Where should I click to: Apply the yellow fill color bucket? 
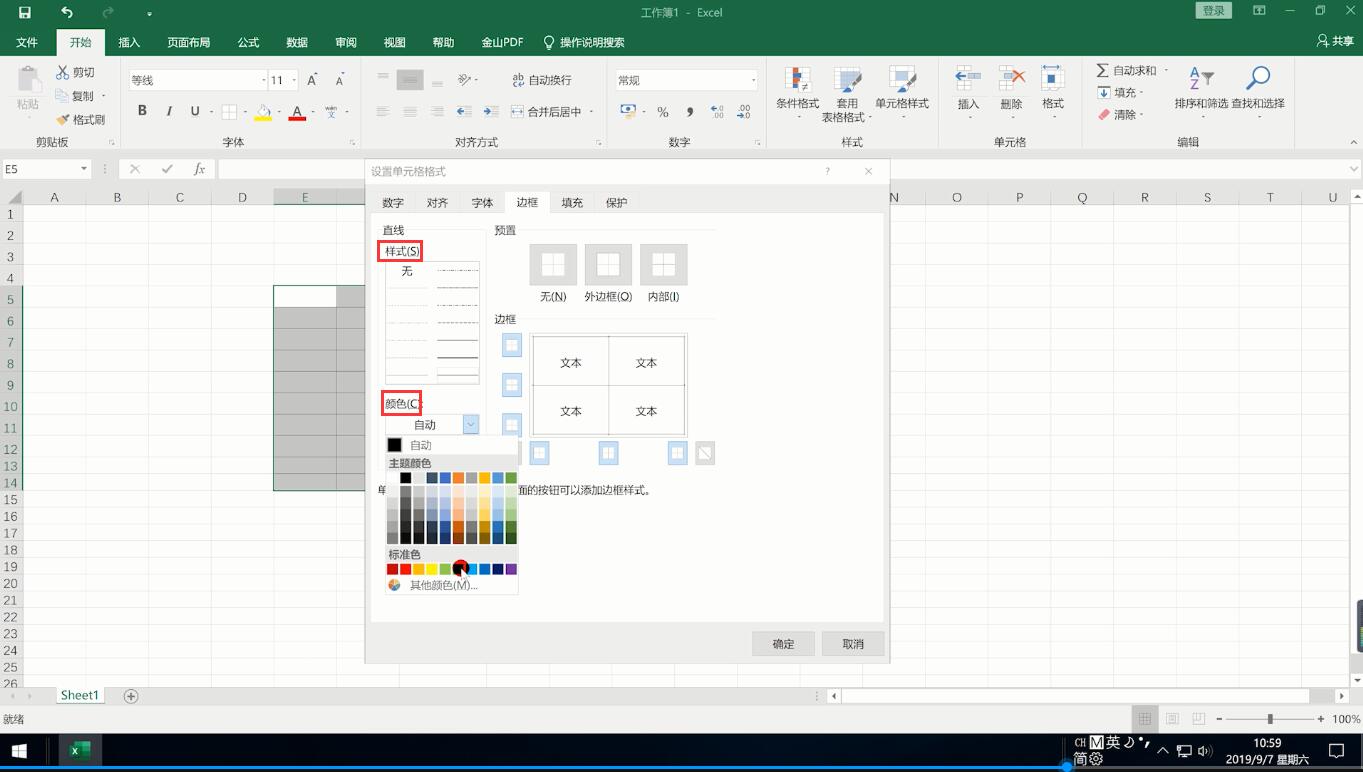263,112
